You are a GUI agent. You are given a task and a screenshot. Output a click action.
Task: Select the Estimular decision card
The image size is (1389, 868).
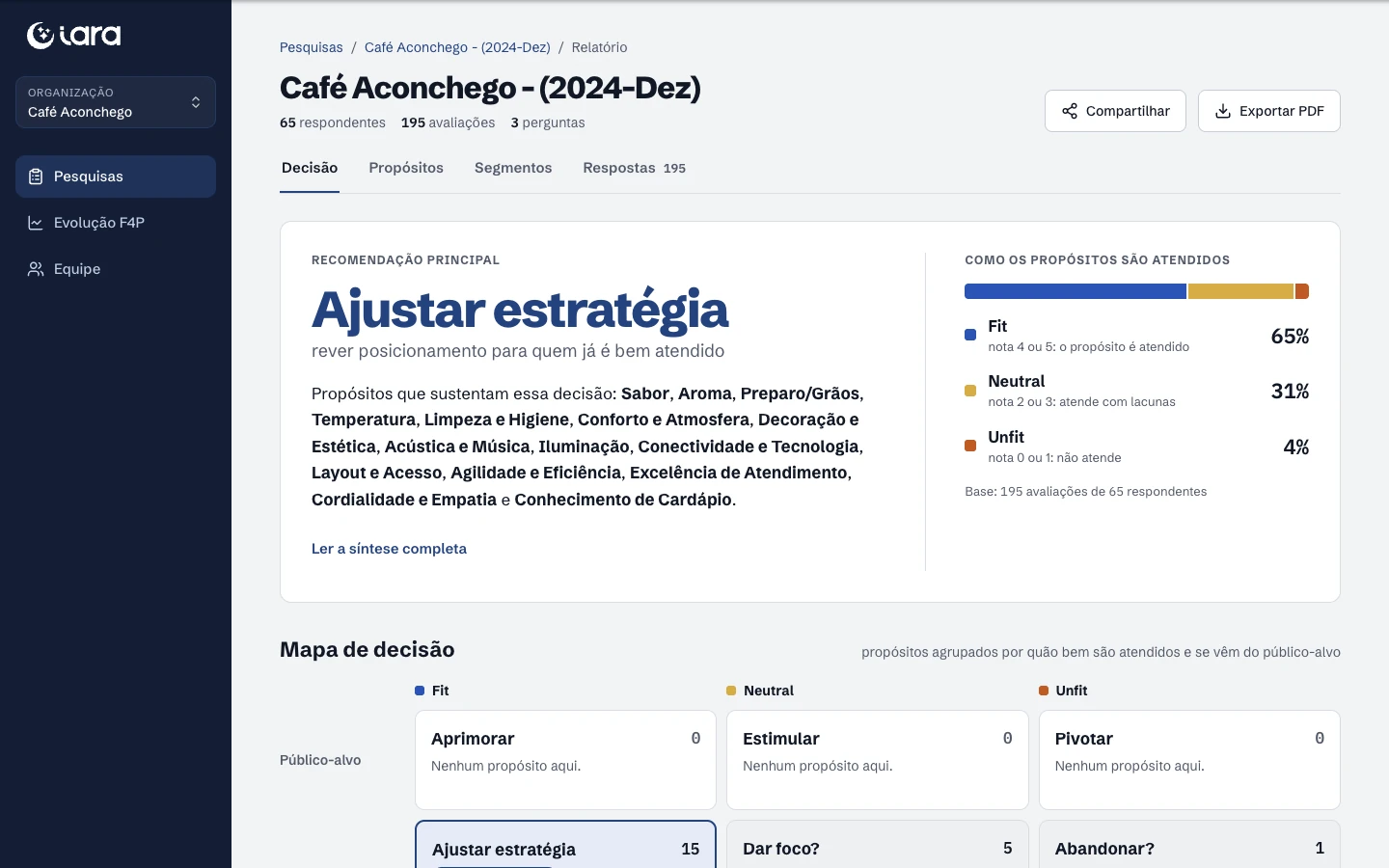[878, 760]
